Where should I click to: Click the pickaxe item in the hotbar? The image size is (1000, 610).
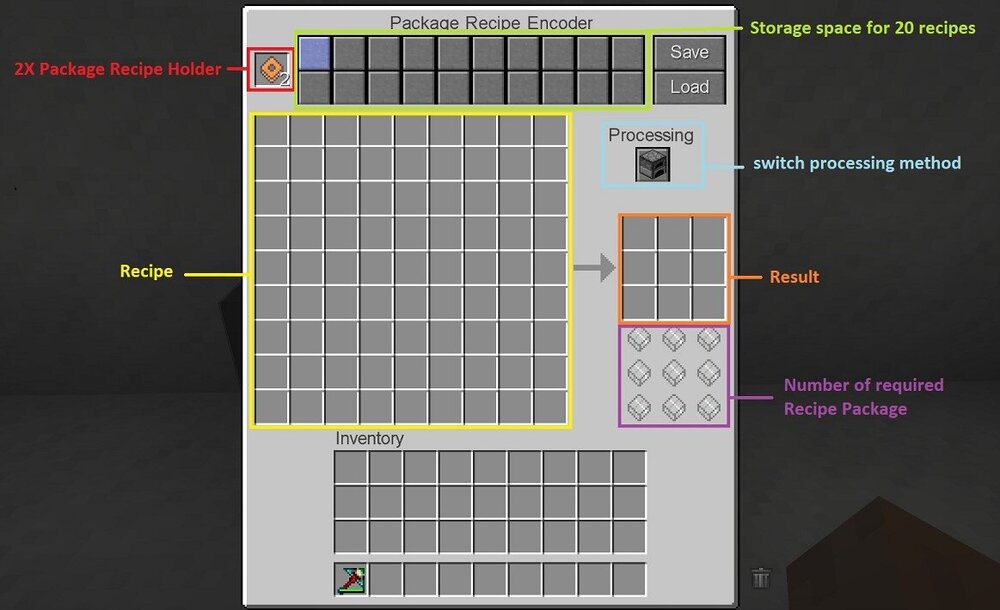(x=351, y=580)
